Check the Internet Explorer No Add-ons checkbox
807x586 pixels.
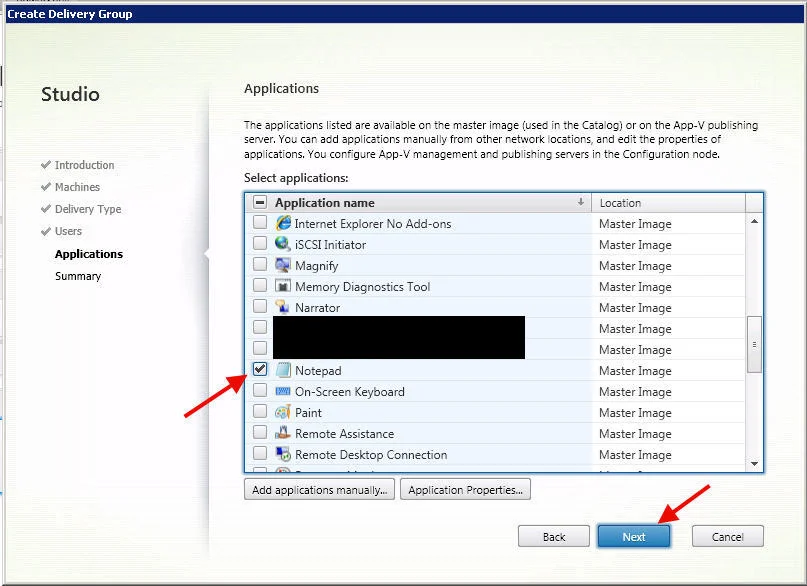click(260, 222)
